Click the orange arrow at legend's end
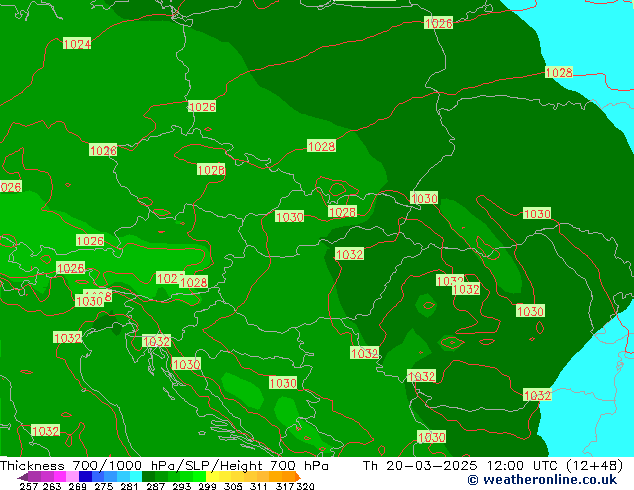This screenshot has height=490, width=634. click(298, 476)
